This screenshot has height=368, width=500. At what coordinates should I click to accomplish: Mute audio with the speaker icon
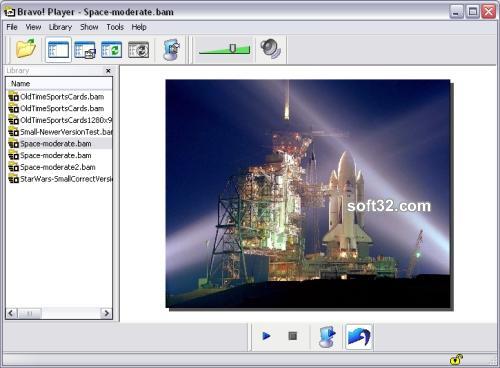(x=271, y=49)
